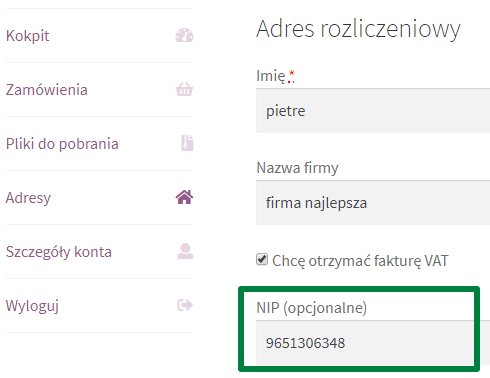The image size is (490, 378).
Task: Click the Szczegóły konta user icon
Action: click(x=185, y=251)
